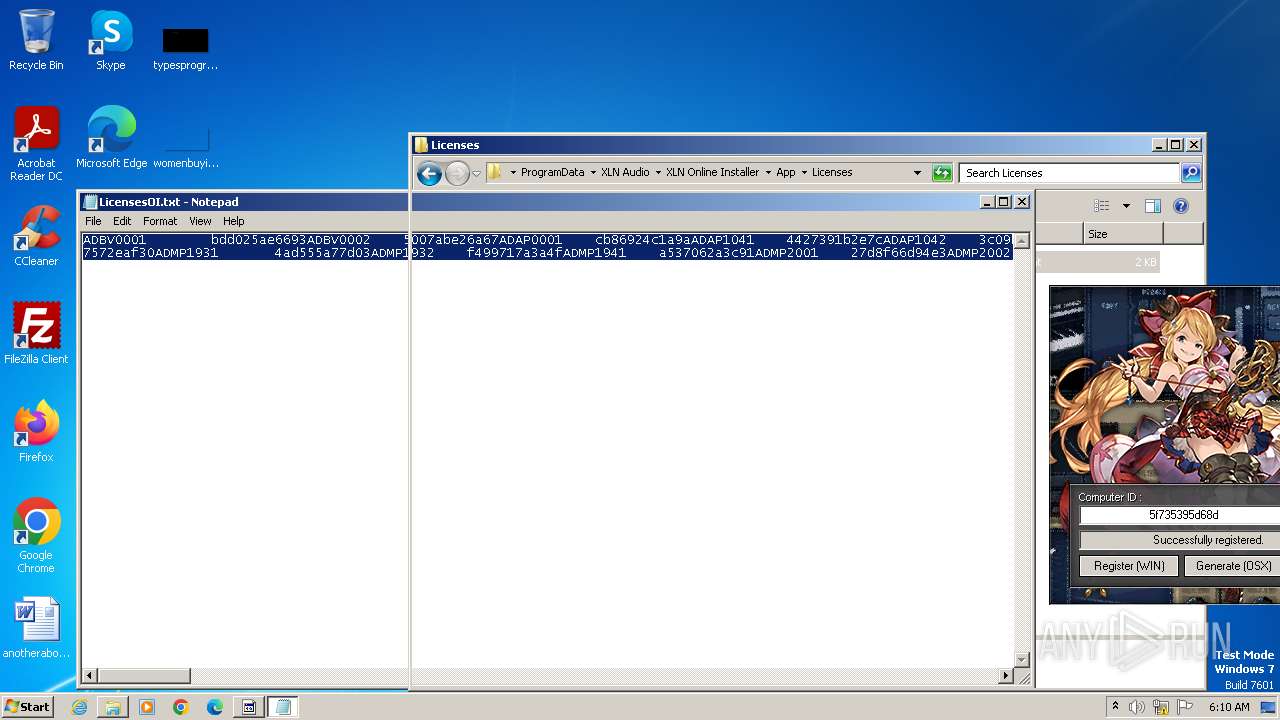
Task: Launch Skype from the desktop
Action: tap(110, 40)
